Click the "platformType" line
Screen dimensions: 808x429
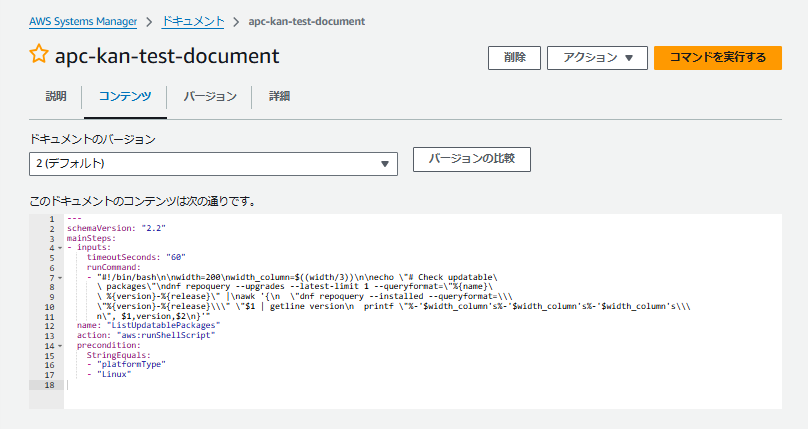tap(126, 365)
